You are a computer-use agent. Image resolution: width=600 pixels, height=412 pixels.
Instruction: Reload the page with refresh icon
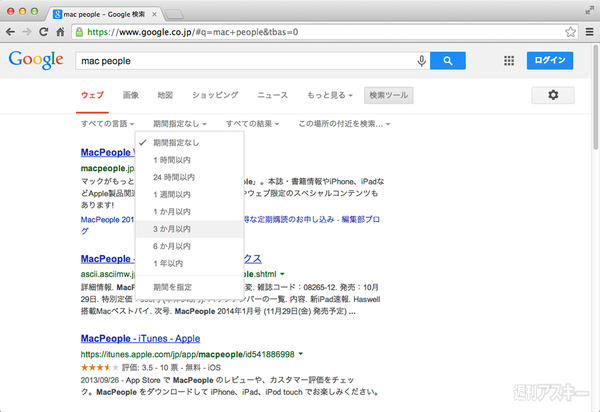coord(44,32)
